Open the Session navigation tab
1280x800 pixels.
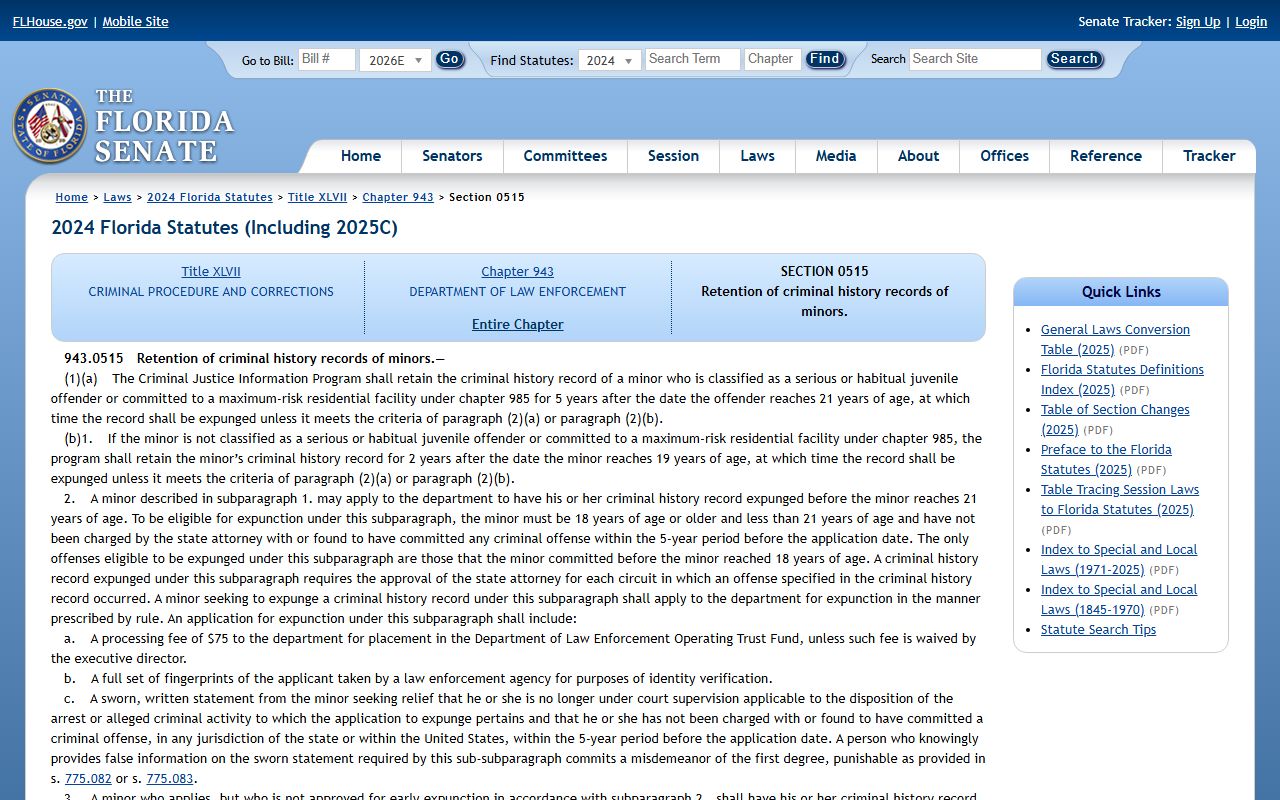coord(673,156)
